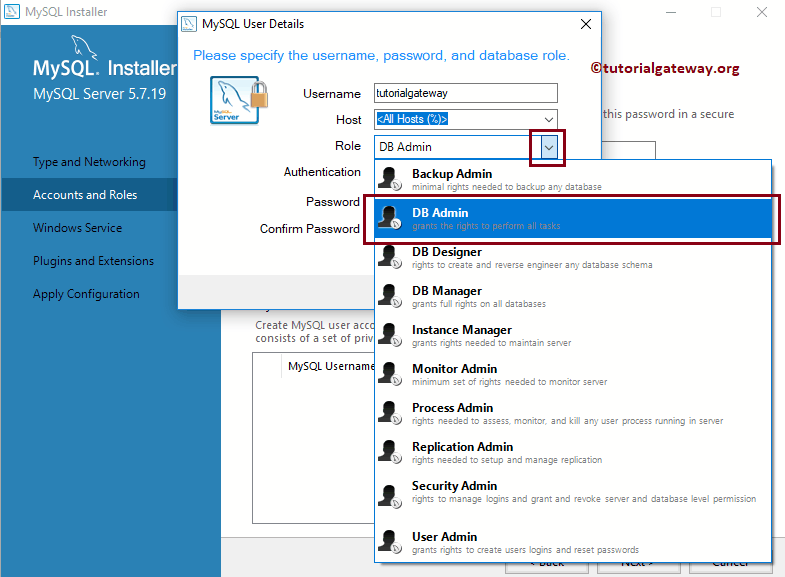The height and width of the screenshot is (577, 785).
Task: Click the 'Password' label in the dialog
Action: coord(332,202)
